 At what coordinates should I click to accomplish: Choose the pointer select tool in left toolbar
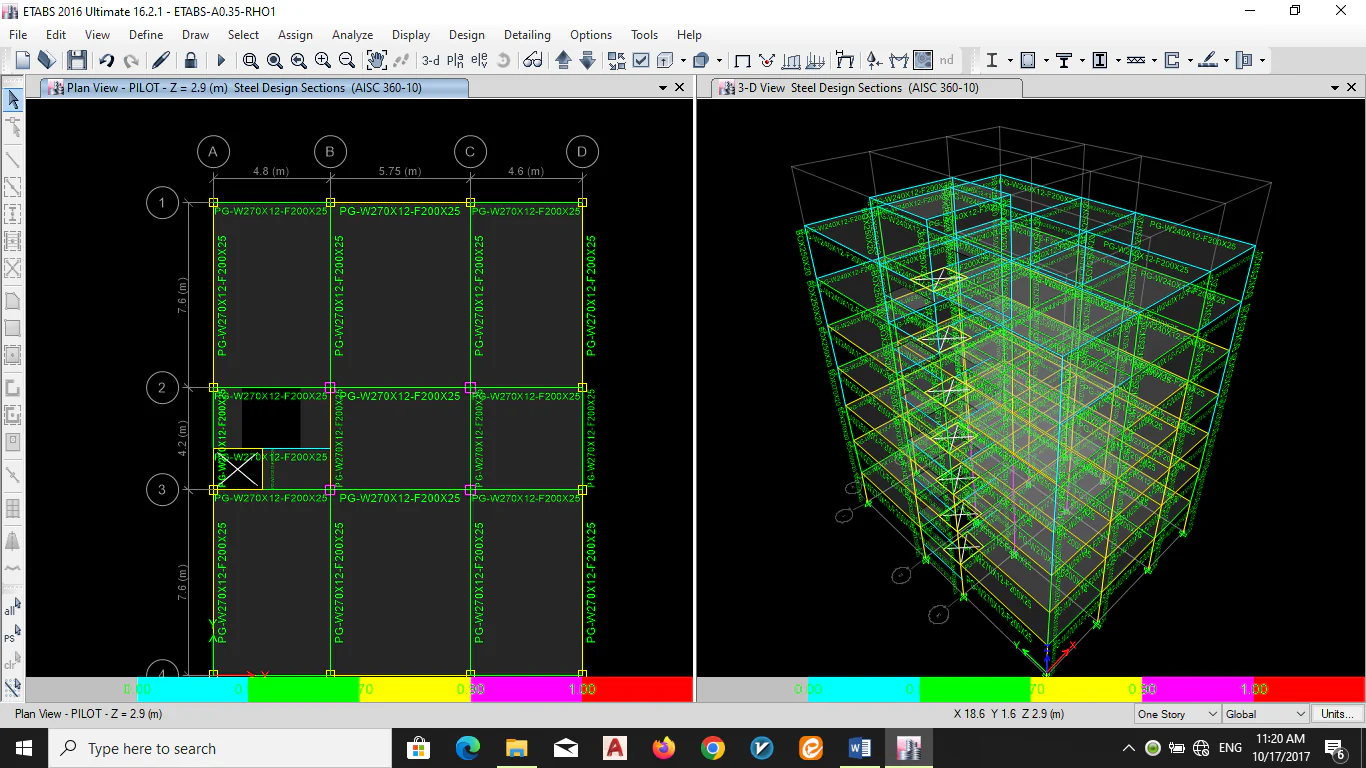[x=13, y=99]
